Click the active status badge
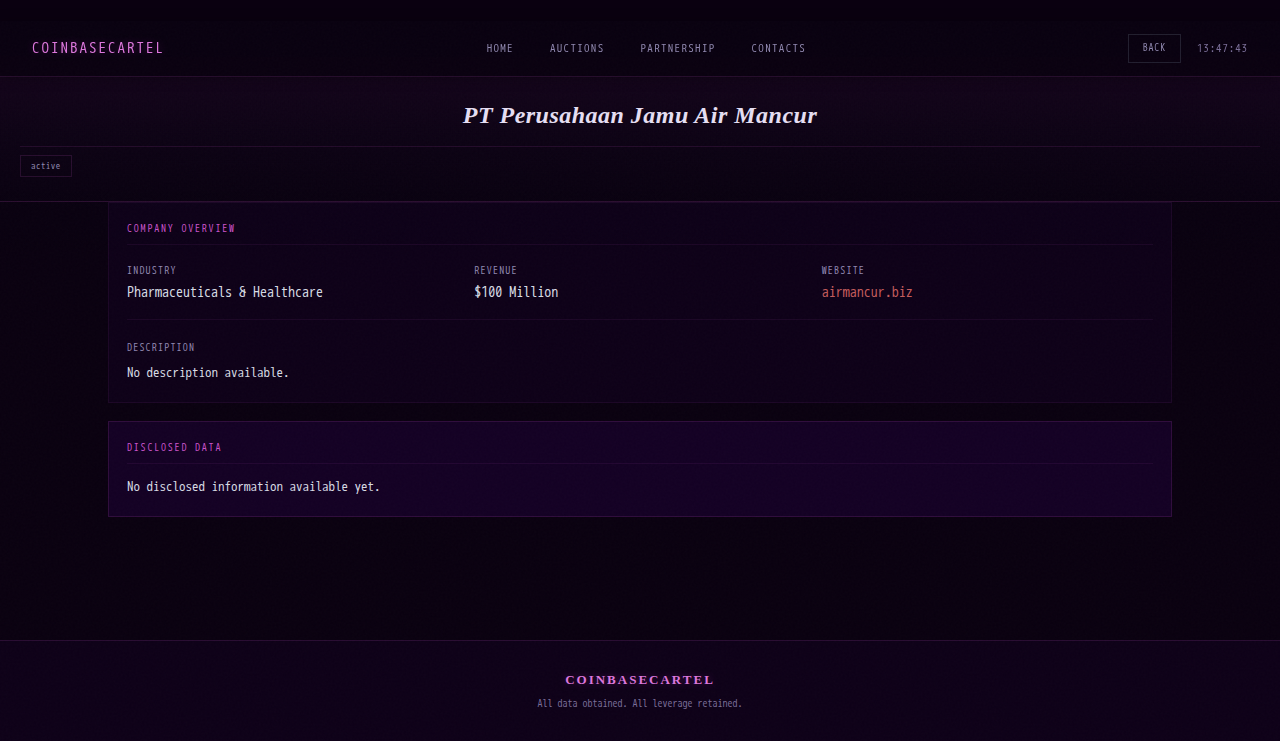This screenshot has height=741, width=1280. 46,166
